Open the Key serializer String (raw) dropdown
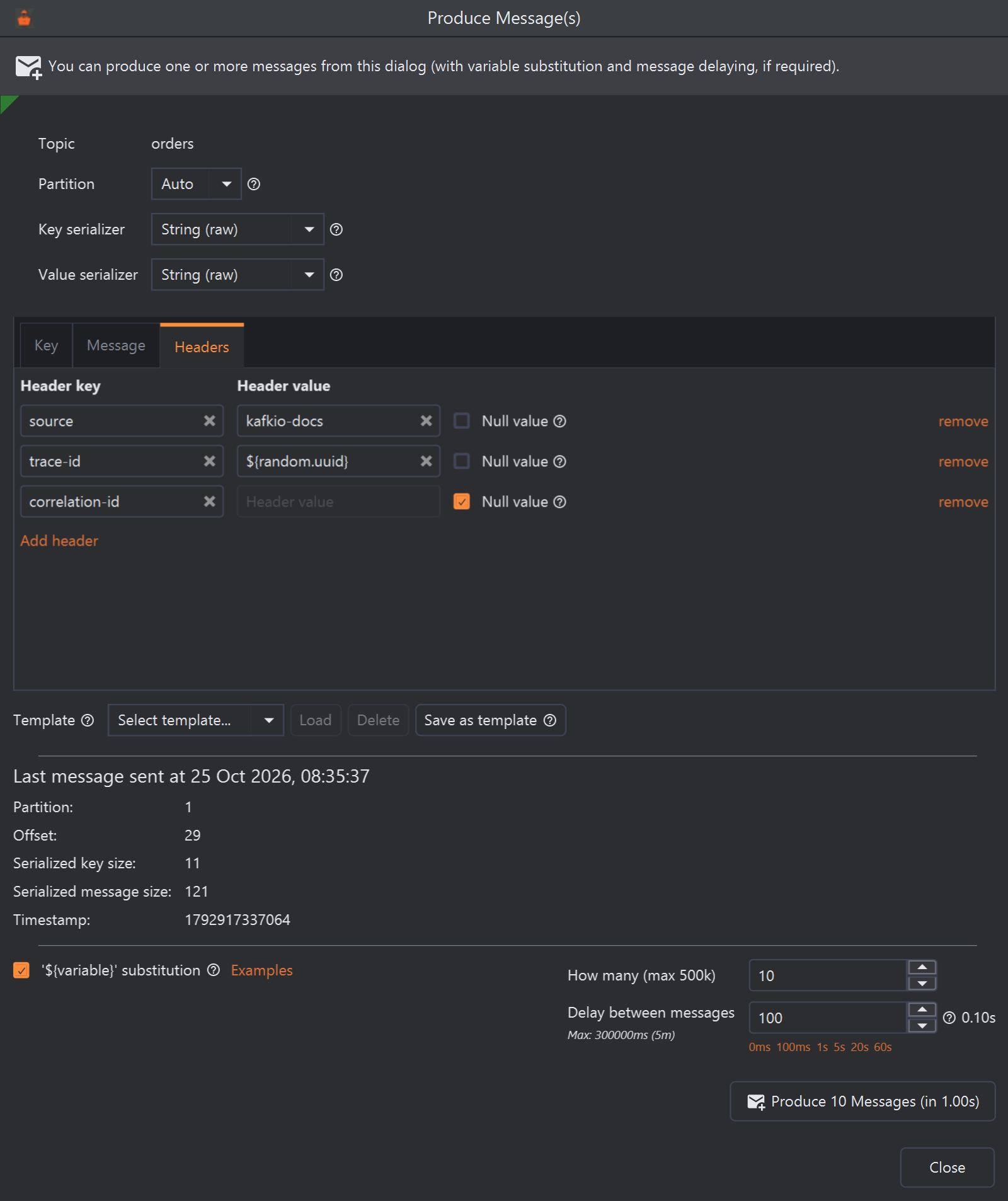 238,229
